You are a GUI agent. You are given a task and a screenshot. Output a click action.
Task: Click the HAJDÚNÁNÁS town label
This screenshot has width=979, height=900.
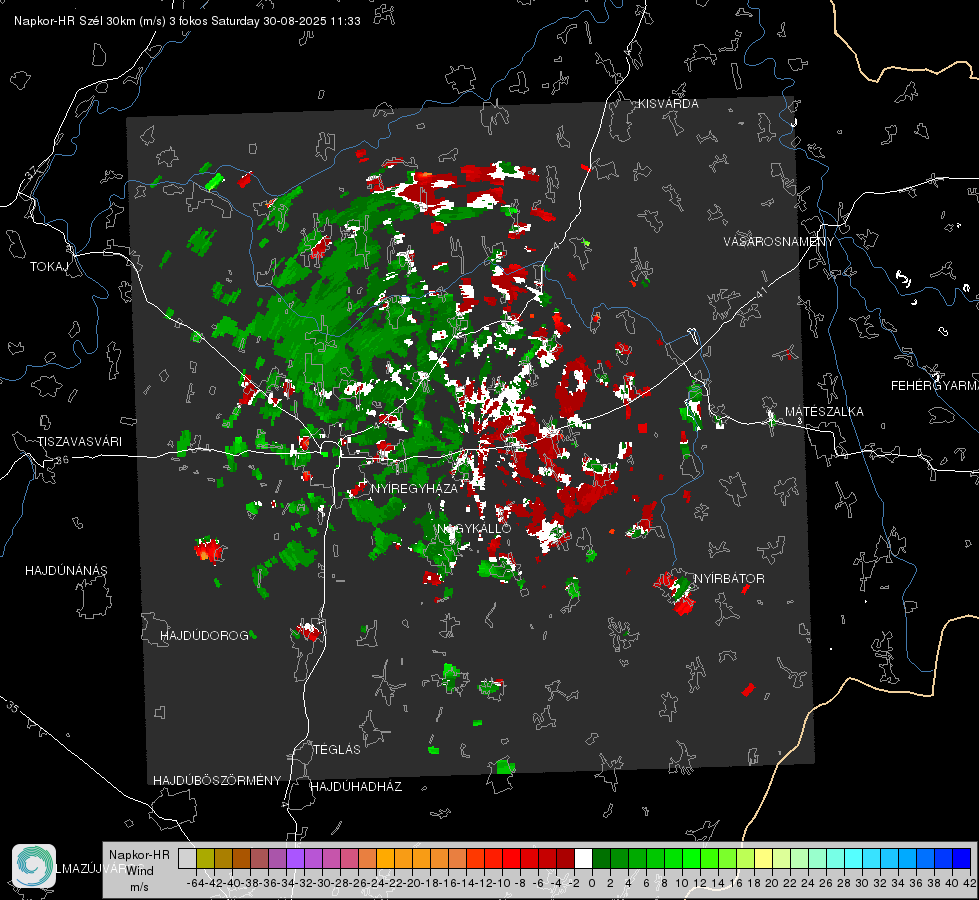click(x=66, y=570)
